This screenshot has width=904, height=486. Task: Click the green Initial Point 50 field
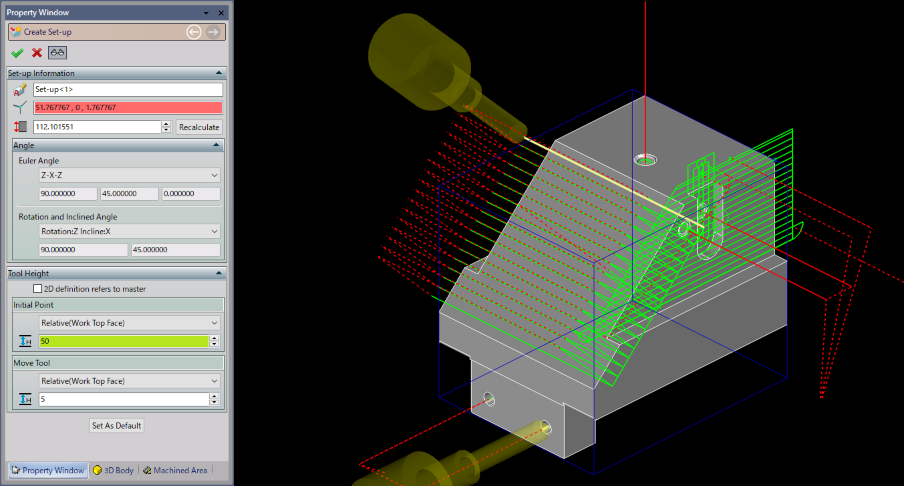click(123, 341)
